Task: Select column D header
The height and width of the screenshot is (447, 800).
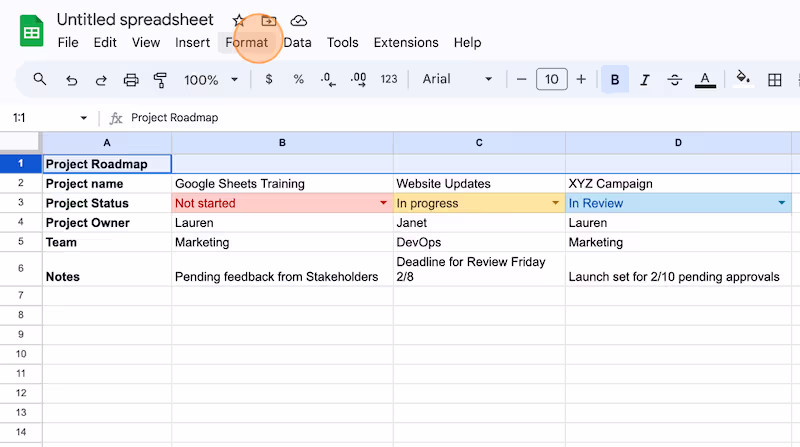Action: [x=678, y=143]
